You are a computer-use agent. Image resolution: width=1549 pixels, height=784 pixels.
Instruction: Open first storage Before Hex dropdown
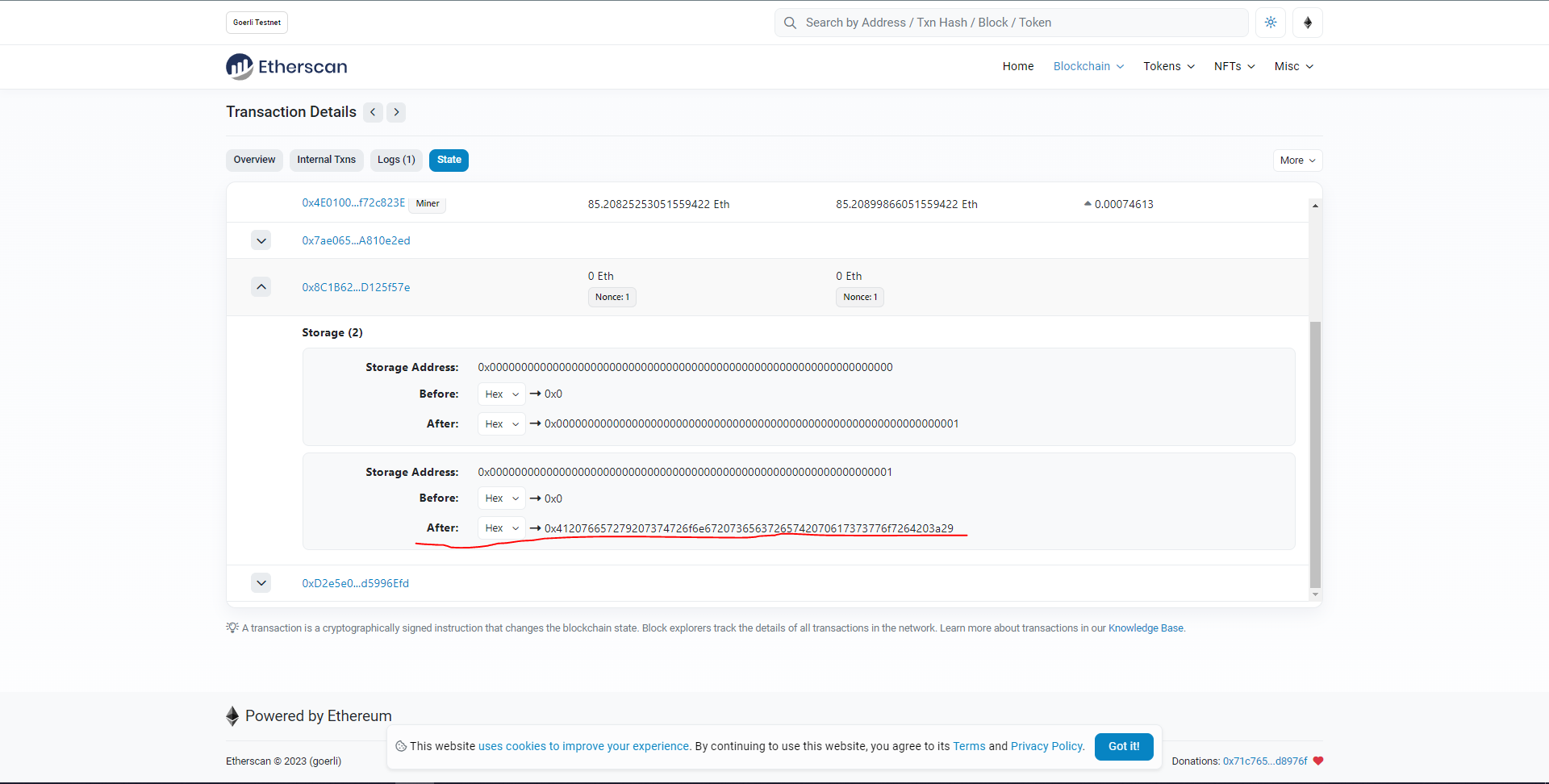tap(502, 394)
